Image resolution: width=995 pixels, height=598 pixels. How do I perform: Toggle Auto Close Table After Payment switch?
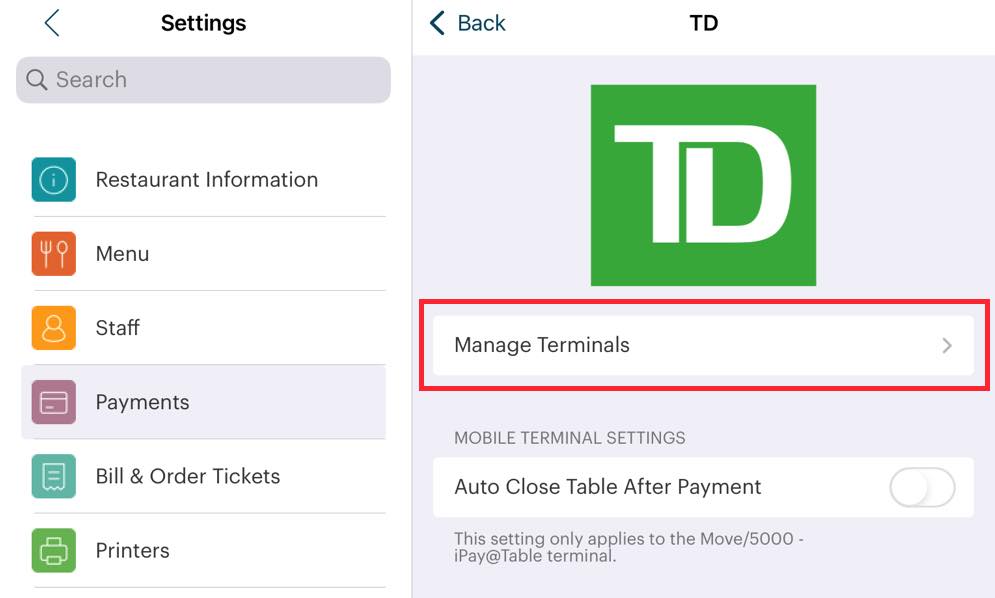[x=921, y=488]
